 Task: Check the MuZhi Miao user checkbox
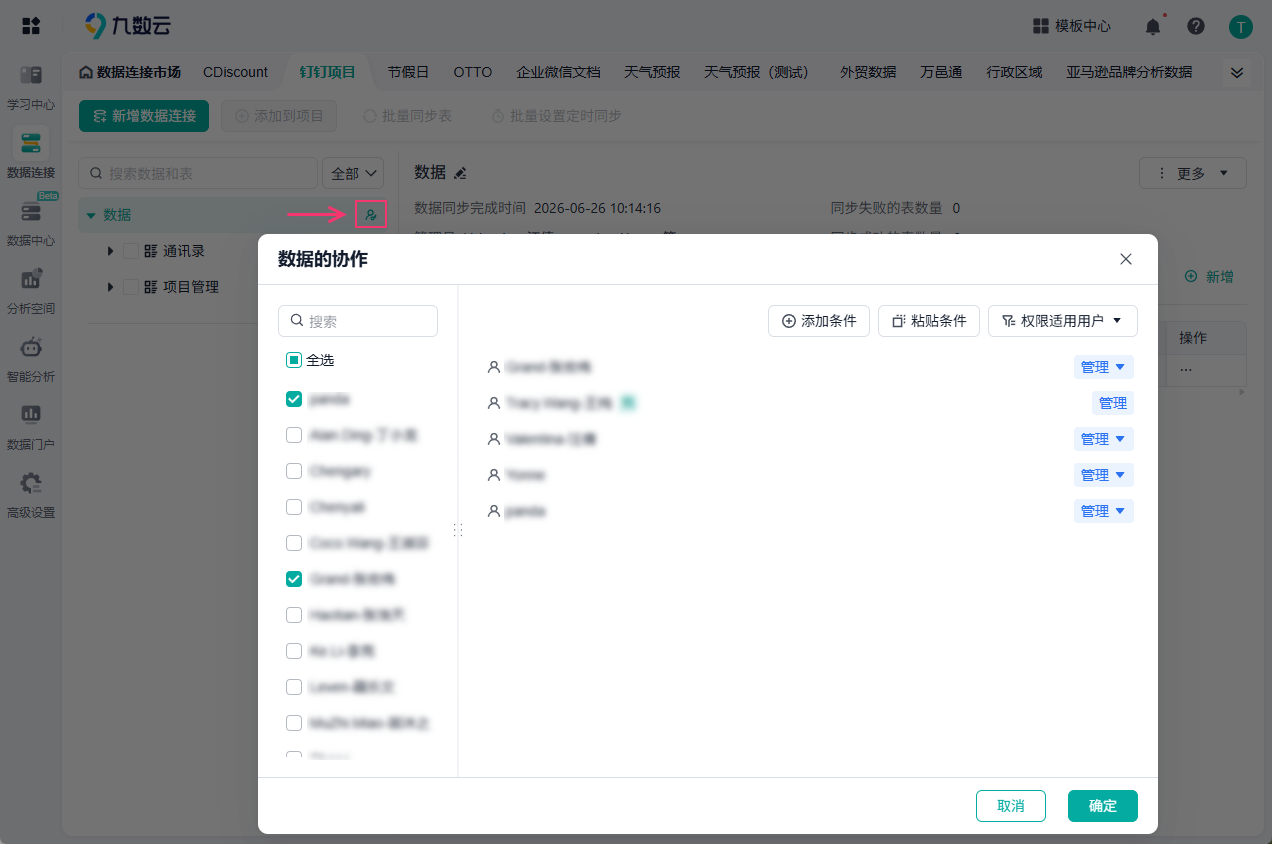[294, 723]
